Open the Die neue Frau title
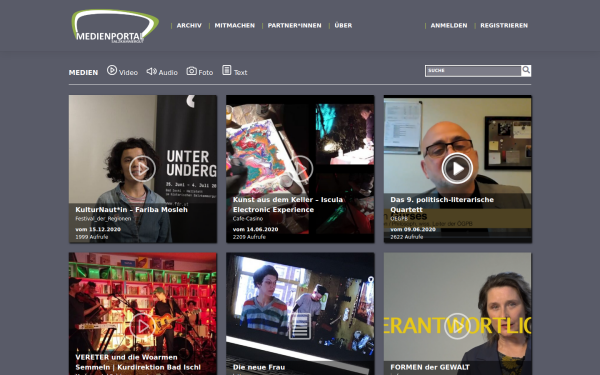 click(x=259, y=367)
